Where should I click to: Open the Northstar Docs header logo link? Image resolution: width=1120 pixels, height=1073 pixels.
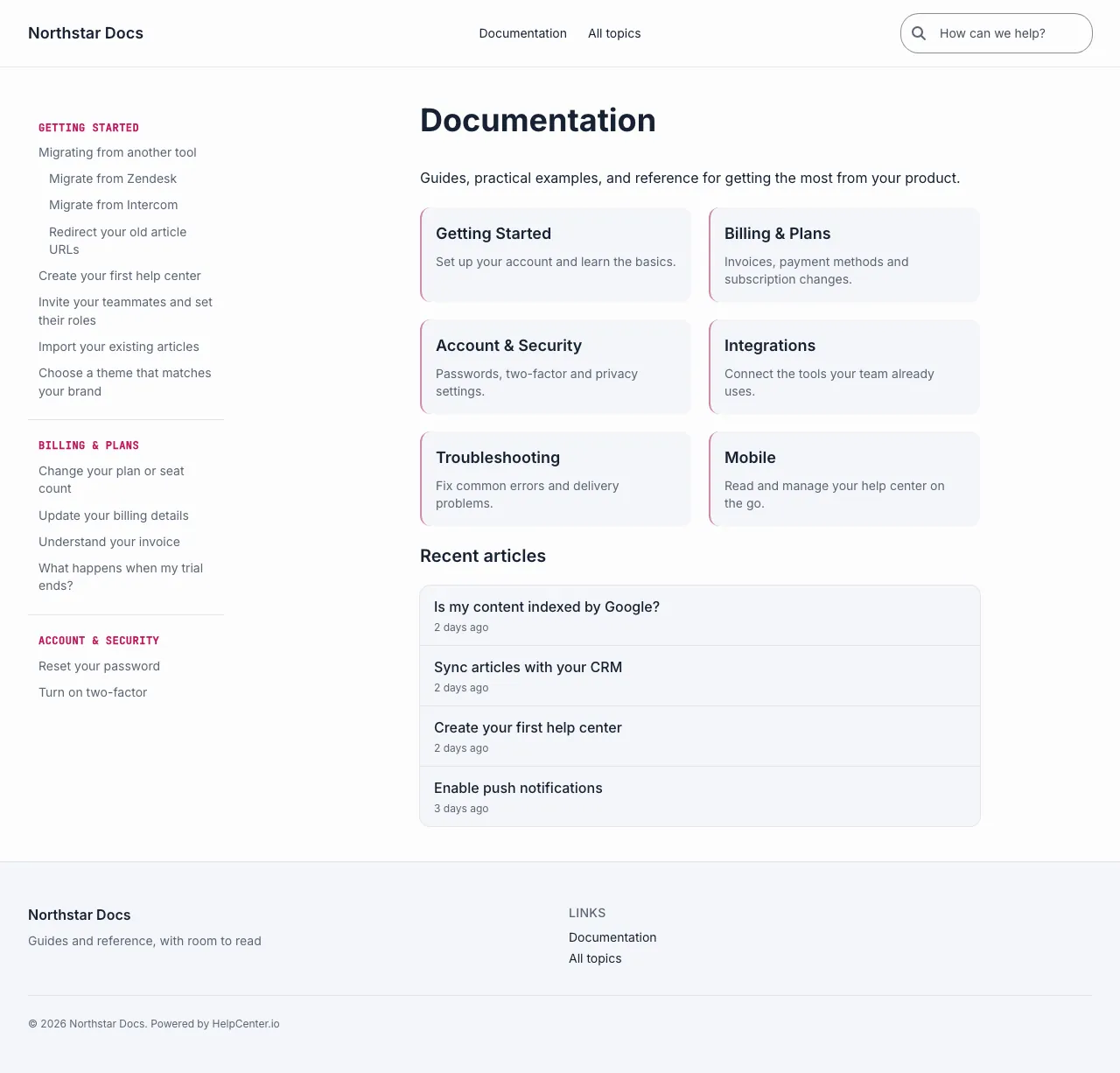pos(86,33)
